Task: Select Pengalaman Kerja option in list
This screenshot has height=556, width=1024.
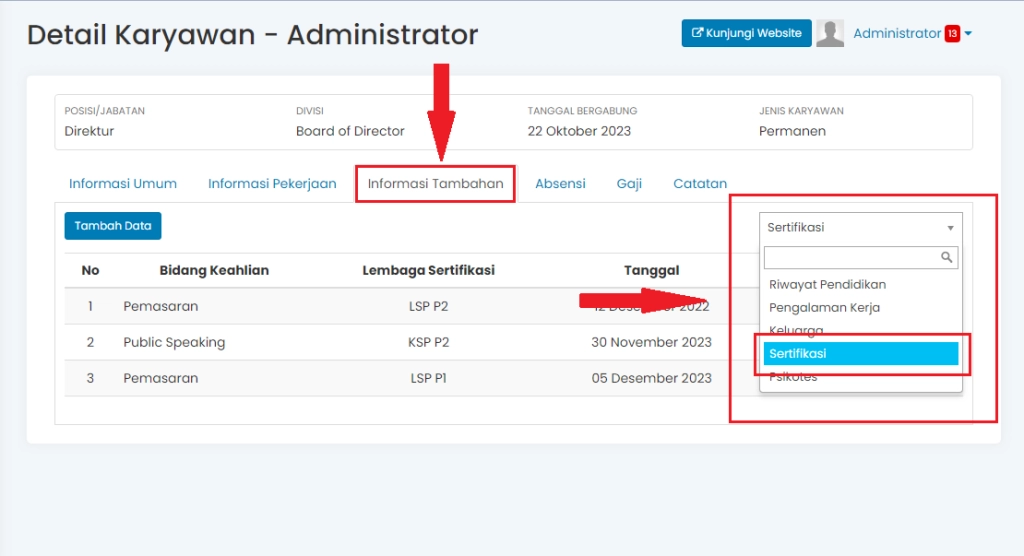Action: 824,307
